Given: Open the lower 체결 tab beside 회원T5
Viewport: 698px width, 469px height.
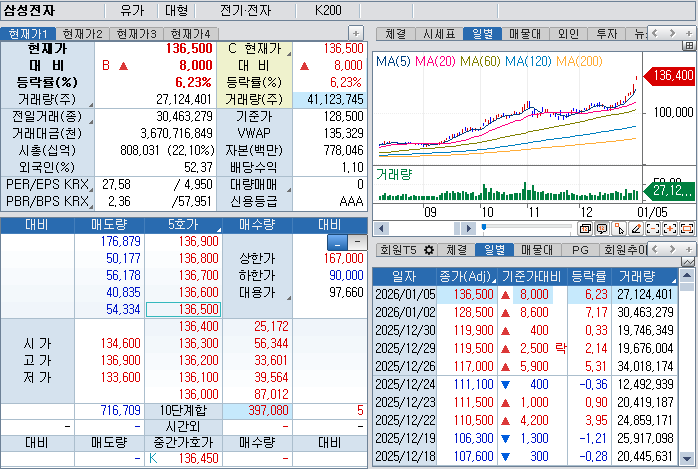Looking at the screenshot, I should (x=456, y=250).
